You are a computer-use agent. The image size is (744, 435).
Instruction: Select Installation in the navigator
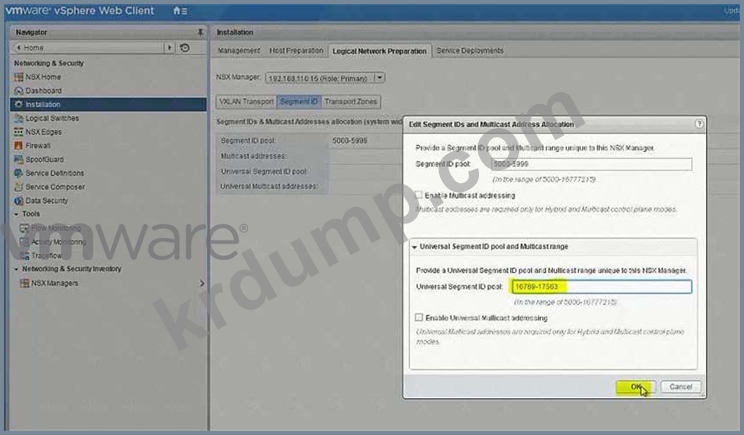[109, 104]
